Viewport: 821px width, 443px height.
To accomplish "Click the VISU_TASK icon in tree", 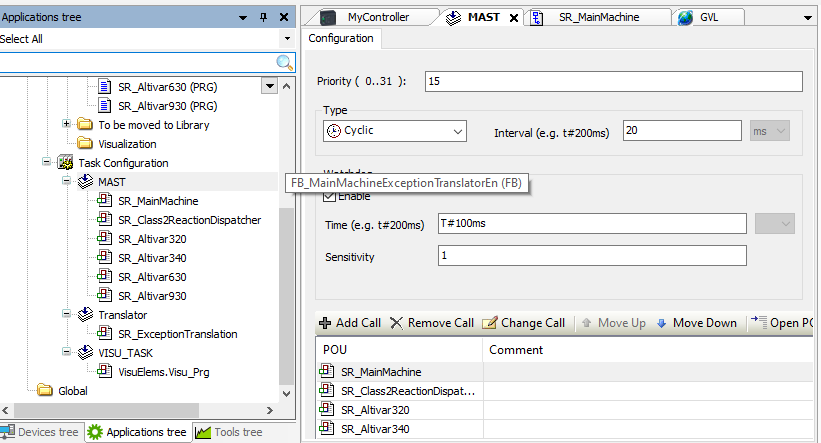I will 85,353.
